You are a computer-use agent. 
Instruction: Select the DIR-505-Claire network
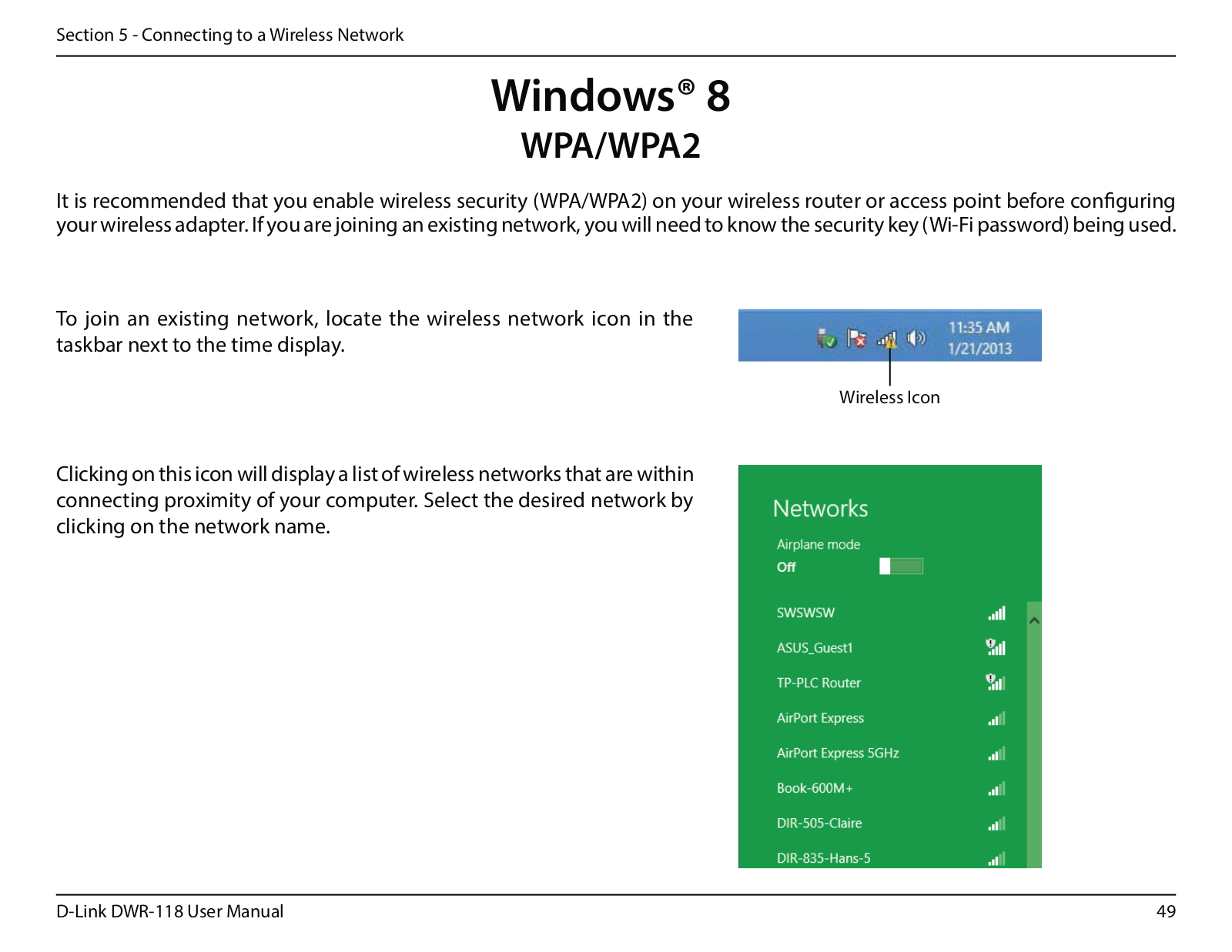point(890,823)
